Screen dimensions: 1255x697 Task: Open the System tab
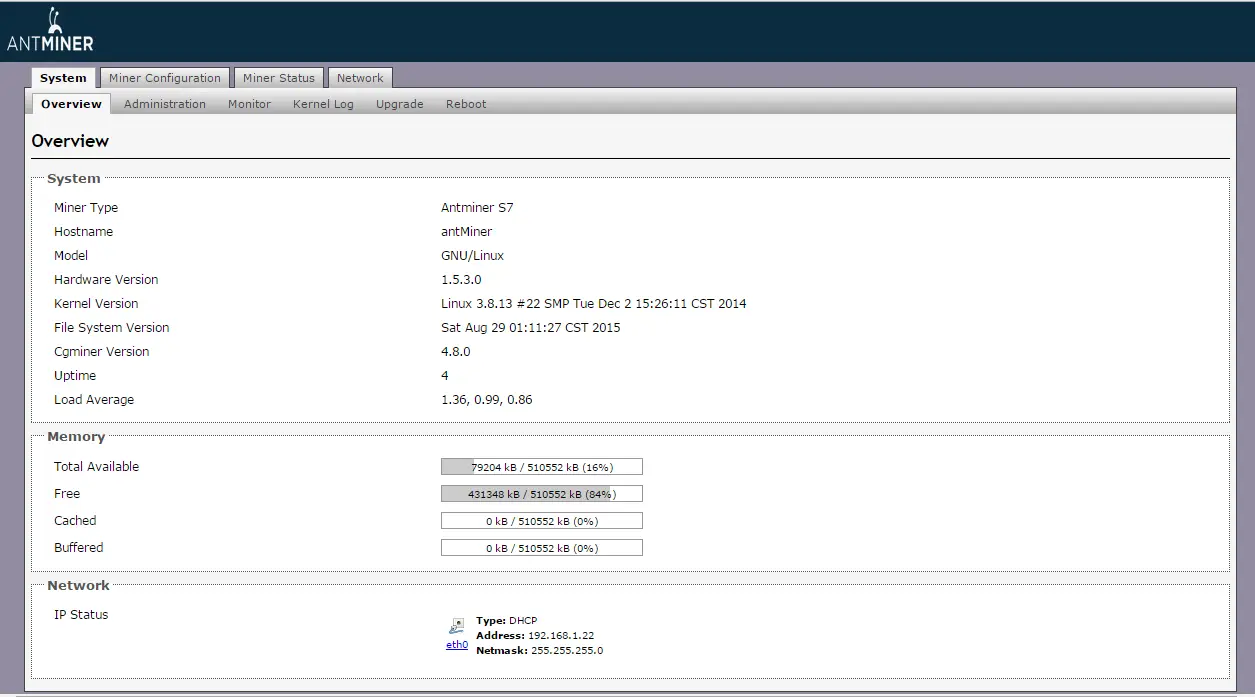(64, 78)
